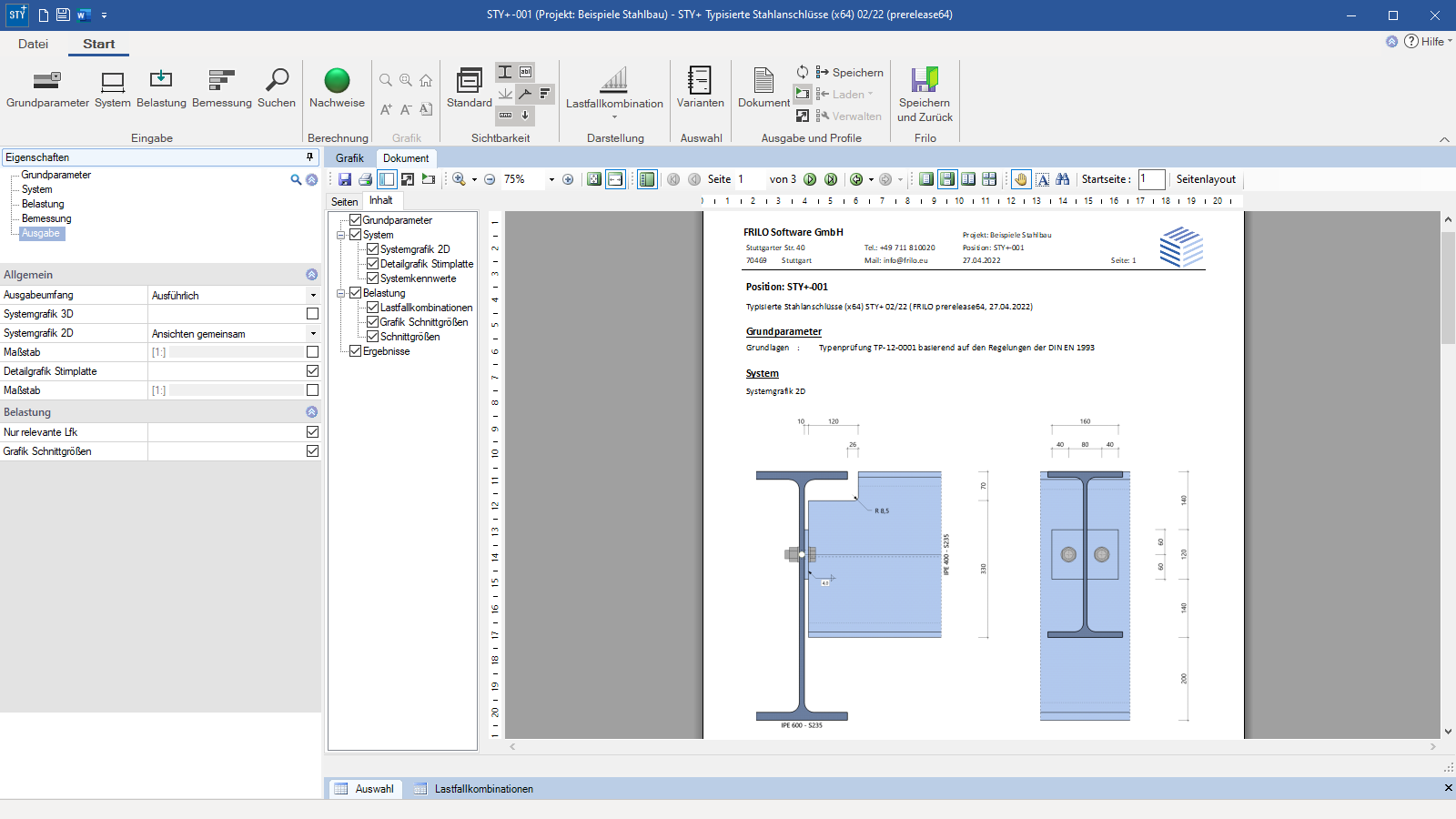Click the text label visibility icon (abl)
1456x819 pixels.
[x=526, y=72]
